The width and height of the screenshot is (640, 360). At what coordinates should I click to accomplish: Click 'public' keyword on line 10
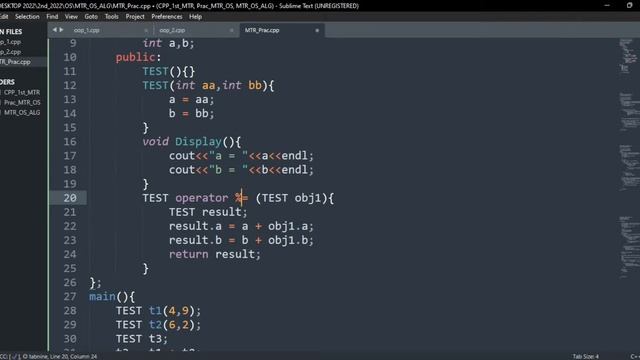pyautogui.click(x=136, y=57)
